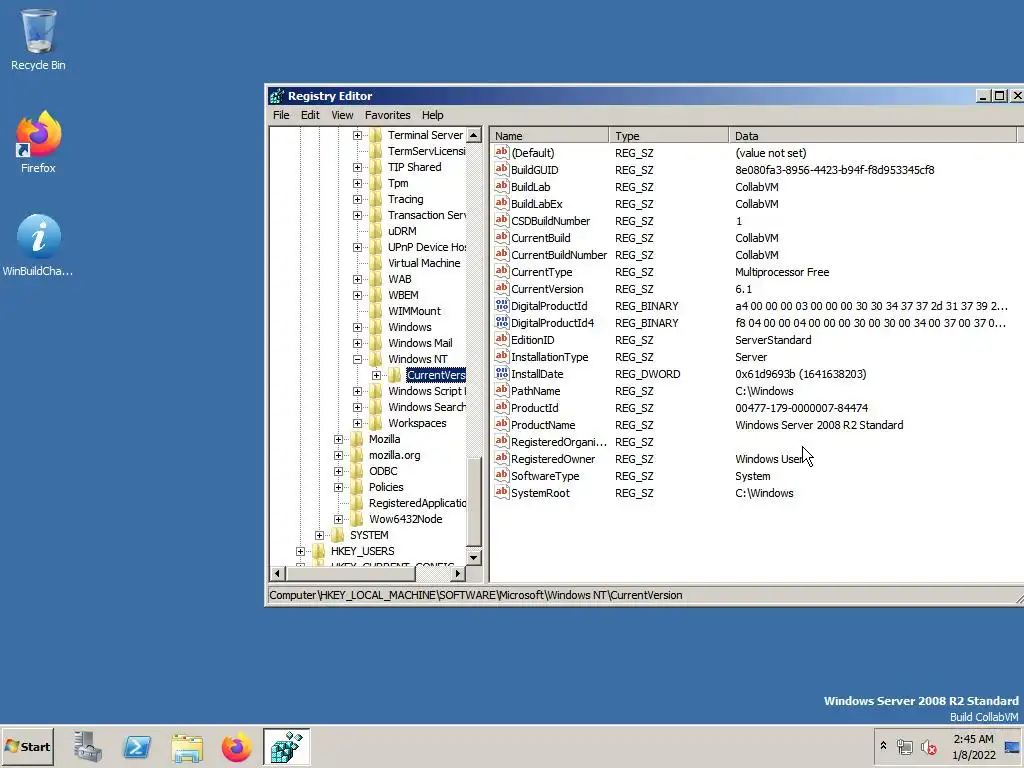Screen dimensions: 1024x768
Task: Expand the Terminal Server key
Action: tap(357, 135)
